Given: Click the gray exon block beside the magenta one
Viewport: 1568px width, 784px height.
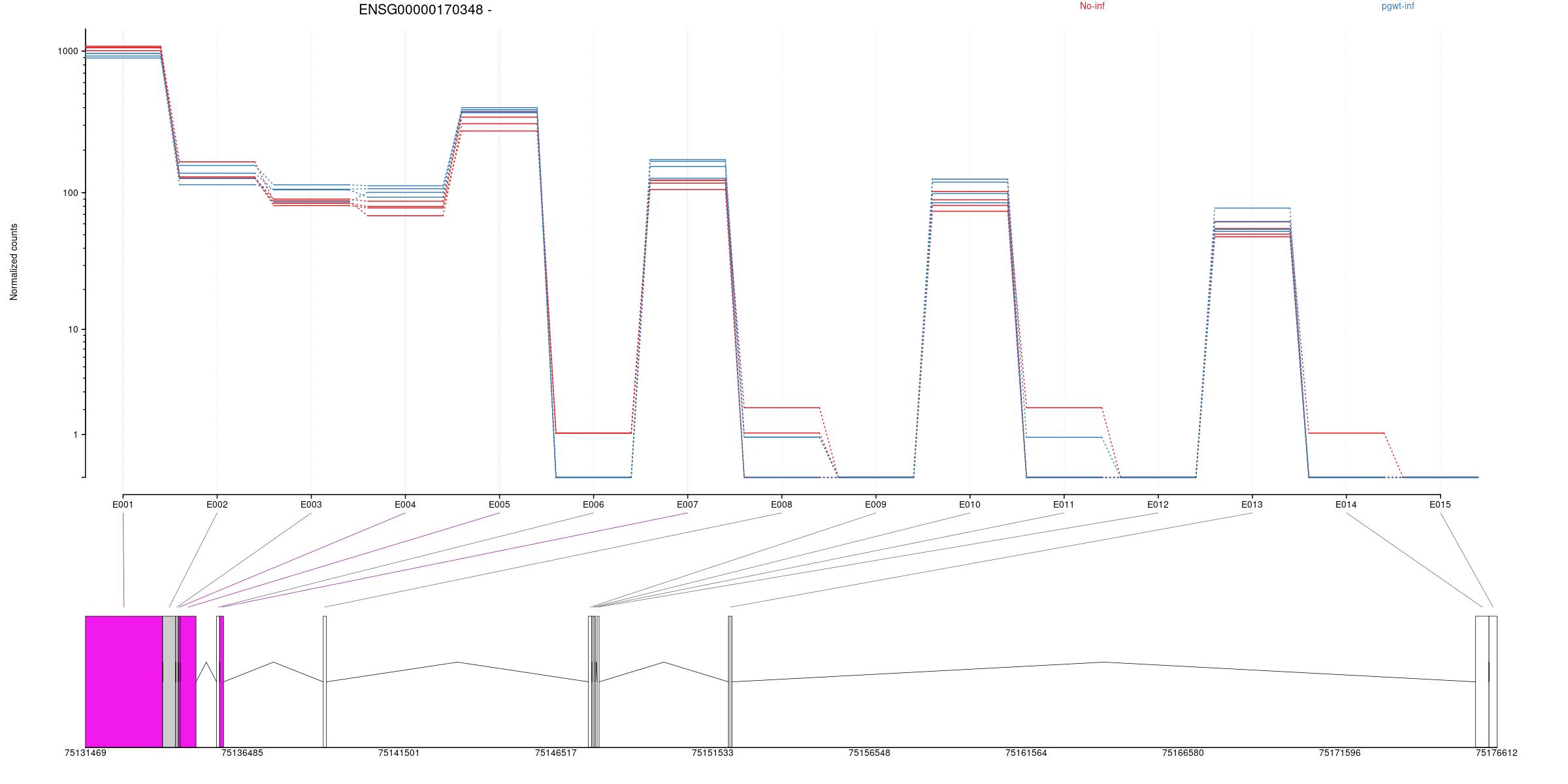Looking at the screenshot, I should click(x=169, y=681).
